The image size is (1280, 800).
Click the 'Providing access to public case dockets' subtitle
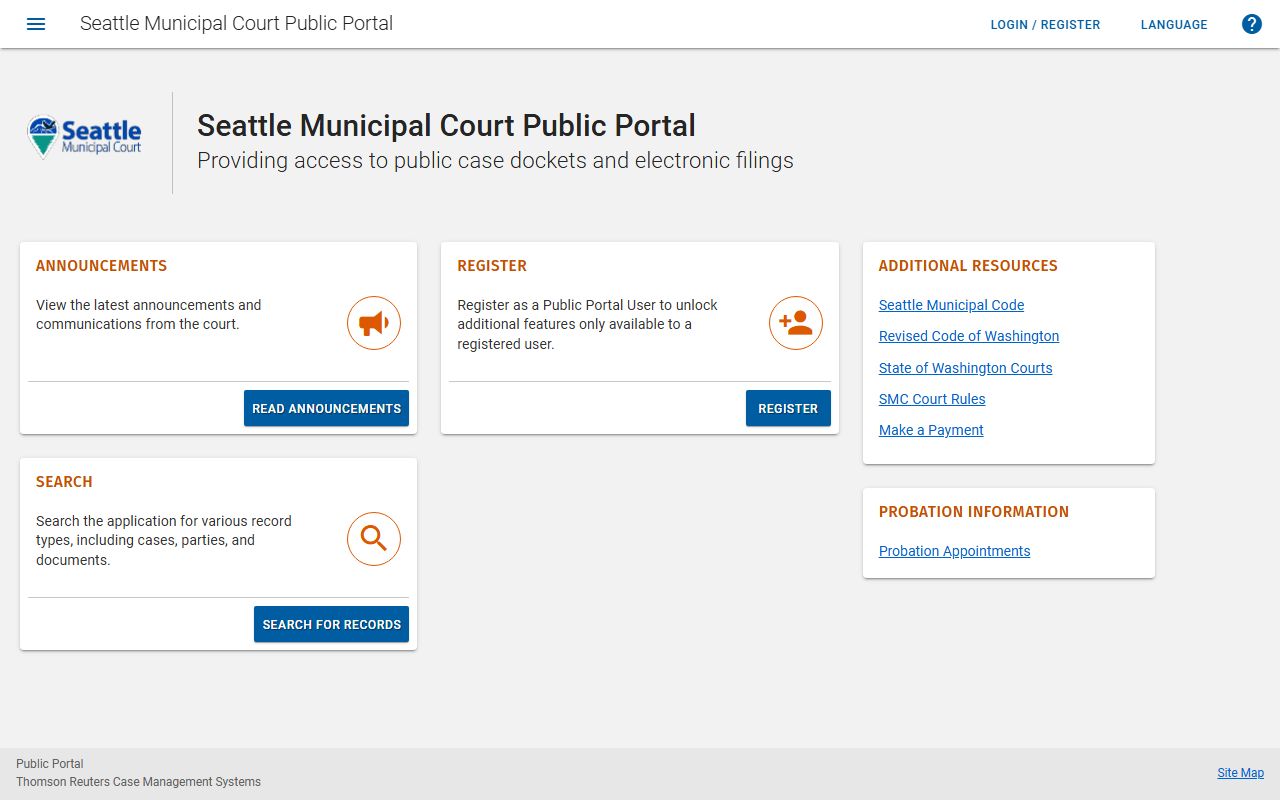pos(495,160)
